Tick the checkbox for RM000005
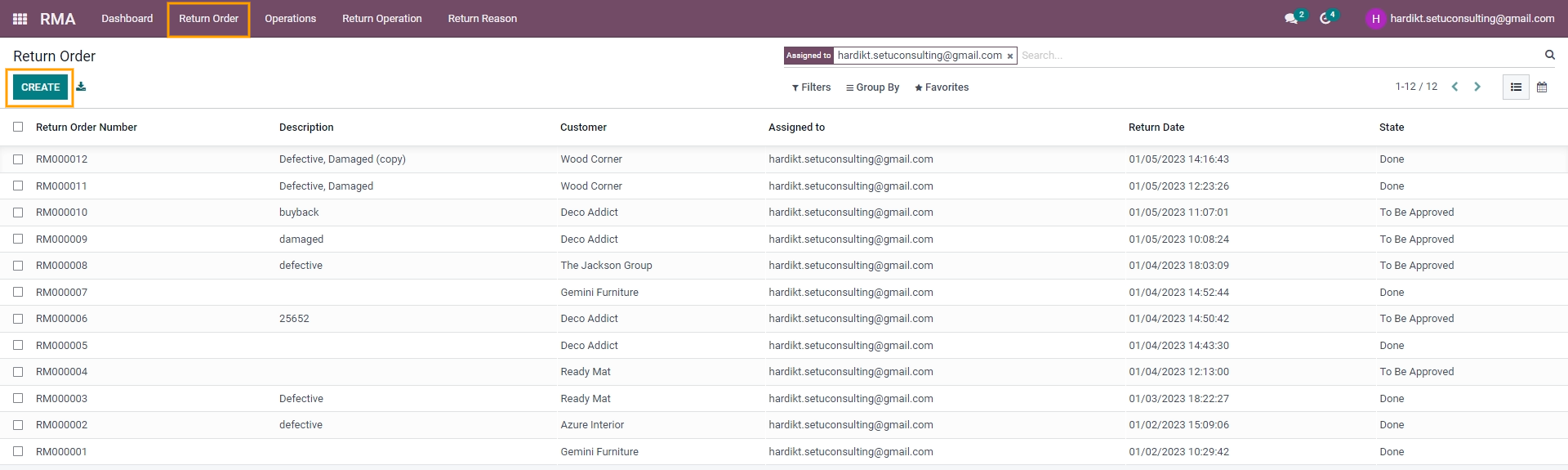This screenshot has height=470, width=1568. [x=18, y=345]
